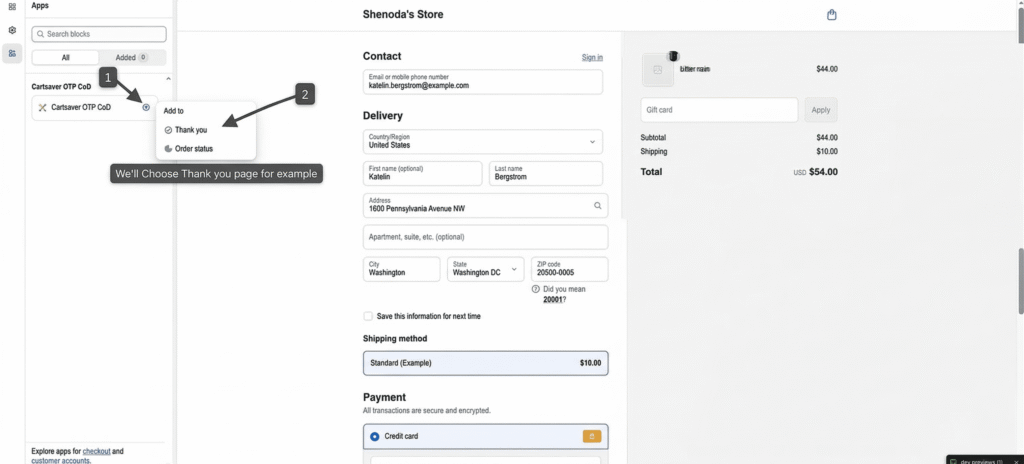The width and height of the screenshot is (1024, 464).
Task: Open the State dropdown
Action: tap(485, 269)
